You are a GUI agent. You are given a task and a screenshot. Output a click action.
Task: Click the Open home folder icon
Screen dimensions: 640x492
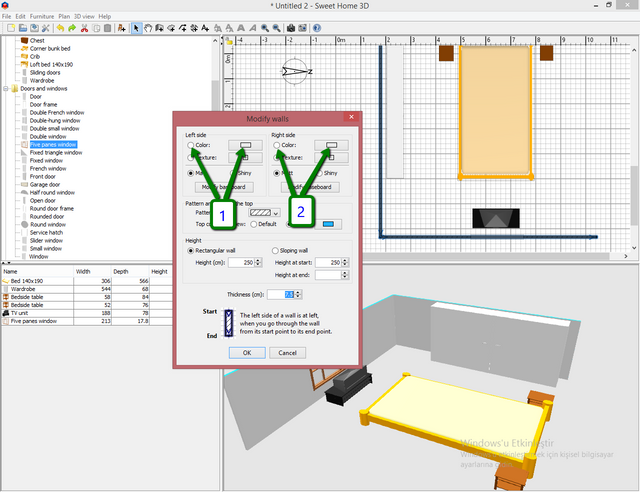pos(22,29)
